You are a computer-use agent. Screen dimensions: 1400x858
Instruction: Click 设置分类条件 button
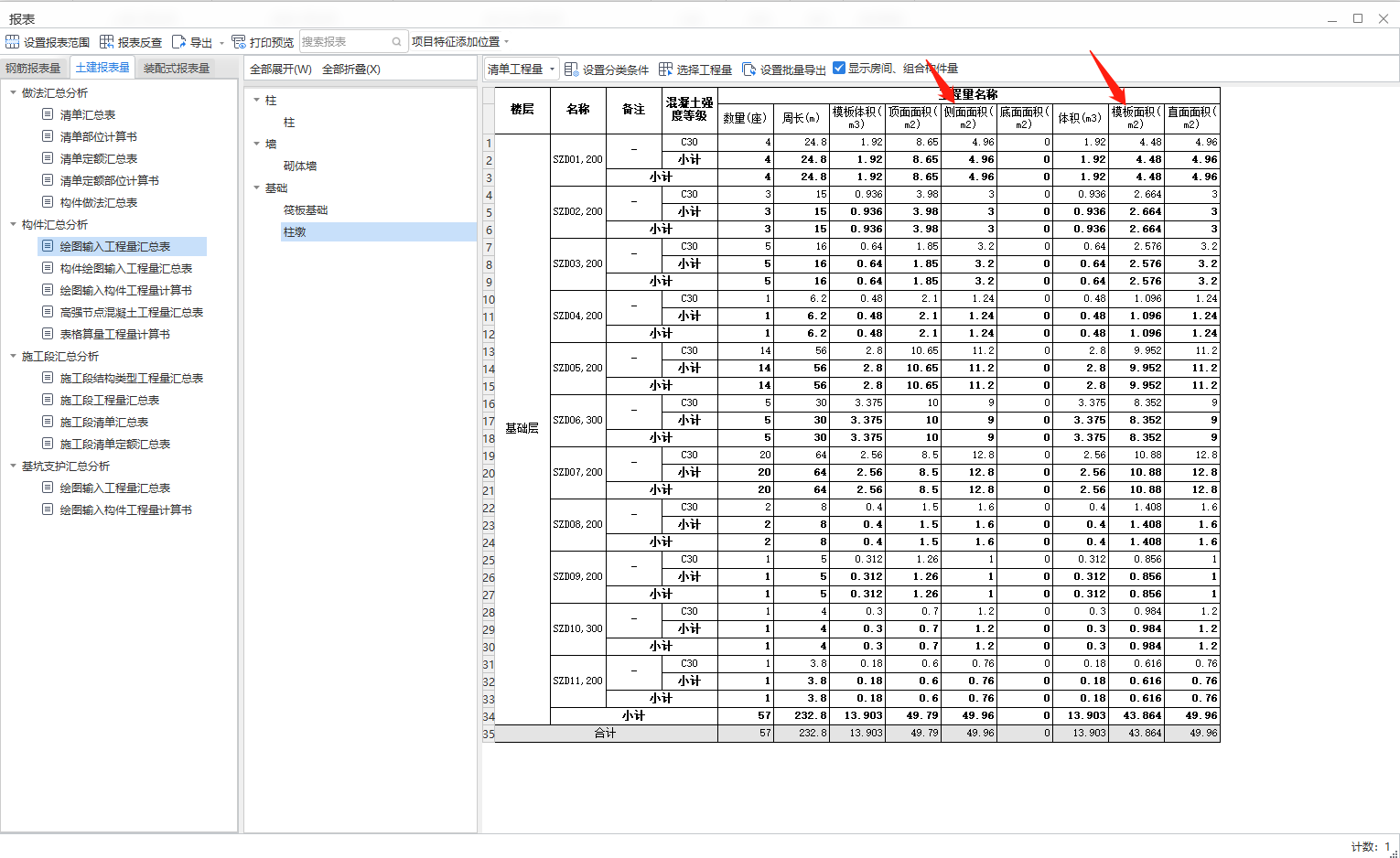[x=607, y=69]
